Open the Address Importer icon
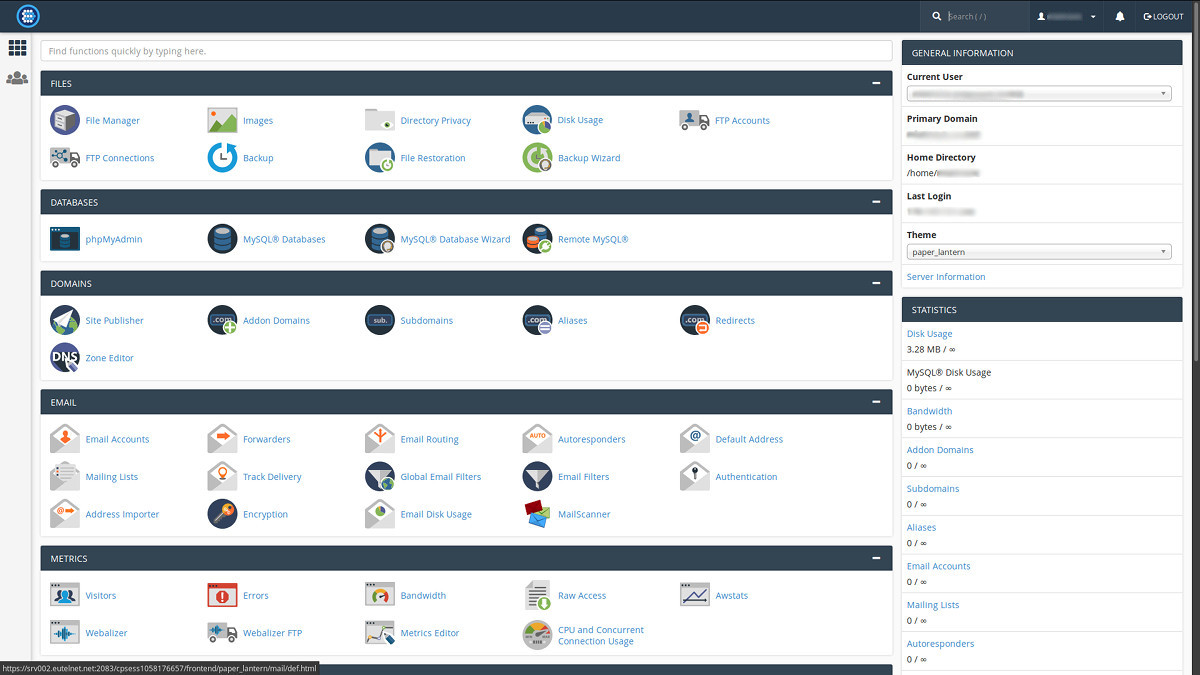The width and height of the screenshot is (1200, 675). [65, 514]
